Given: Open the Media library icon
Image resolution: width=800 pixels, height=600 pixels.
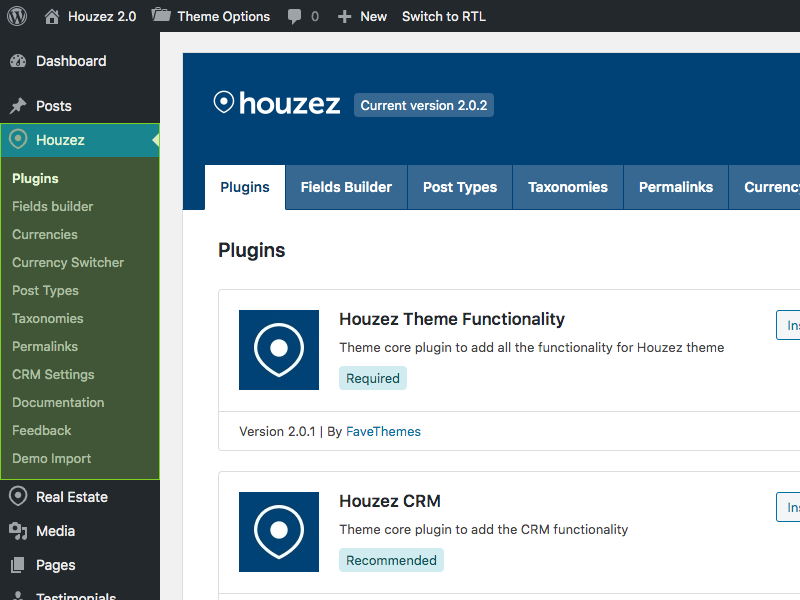Looking at the screenshot, I should tap(18, 531).
